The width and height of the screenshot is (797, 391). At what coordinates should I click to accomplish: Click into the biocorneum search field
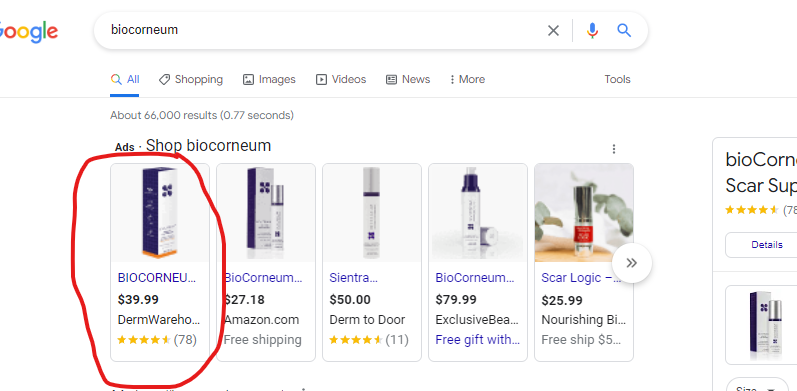(325, 30)
